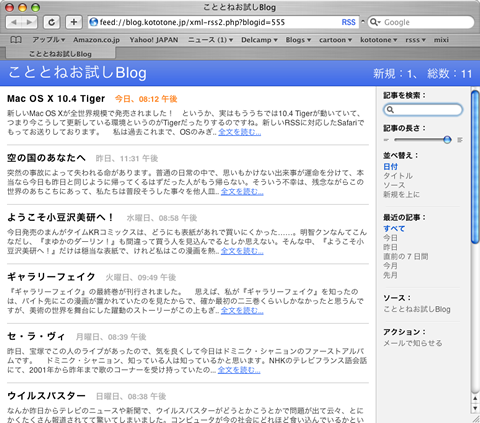Open the Mac OS X 10.4 Tiger article title
Viewport: 480px width, 423px height.
[56, 99]
